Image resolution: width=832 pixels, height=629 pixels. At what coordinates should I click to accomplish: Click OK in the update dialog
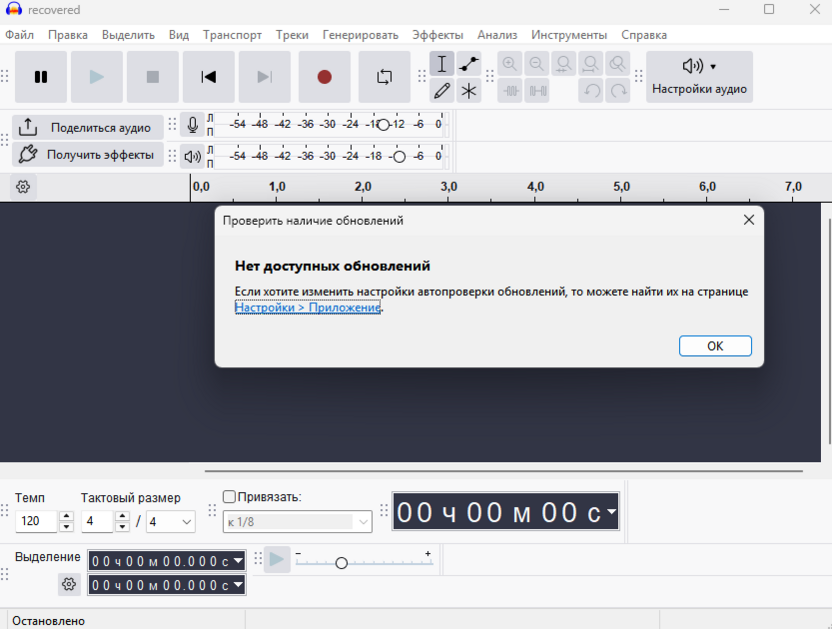[x=714, y=346]
